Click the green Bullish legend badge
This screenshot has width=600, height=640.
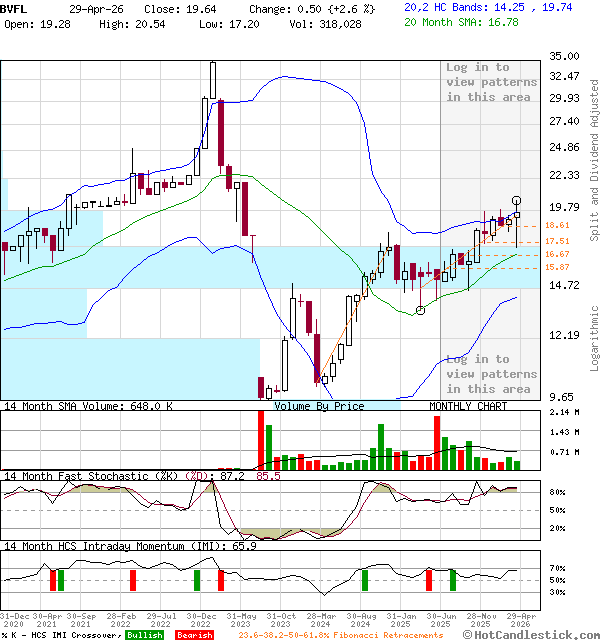[144, 635]
